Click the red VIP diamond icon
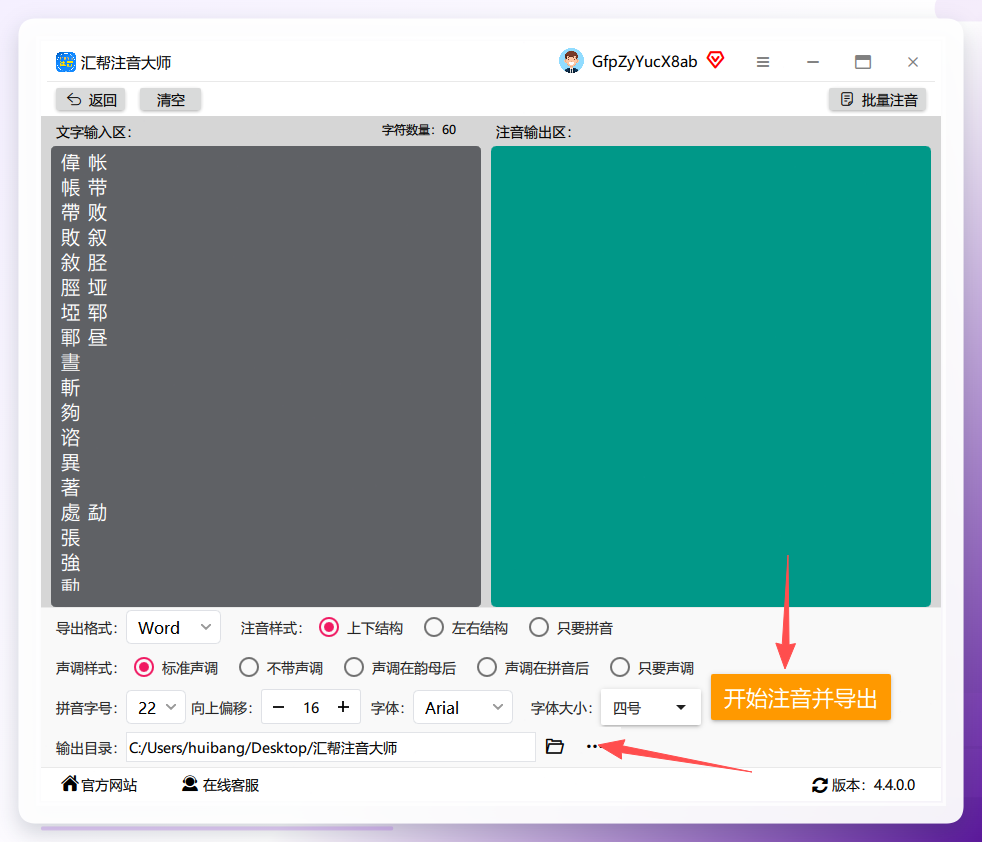This screenshot has width=982, height=842. [715, 60]
